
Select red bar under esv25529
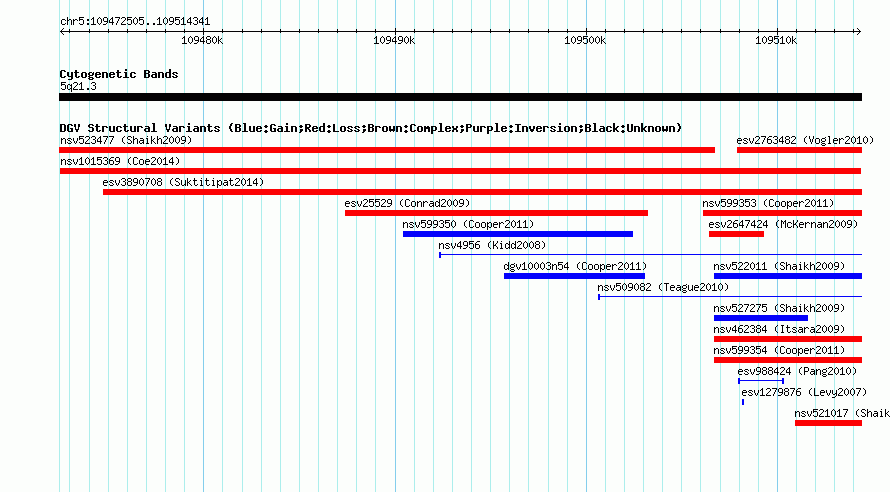[496, 213]
